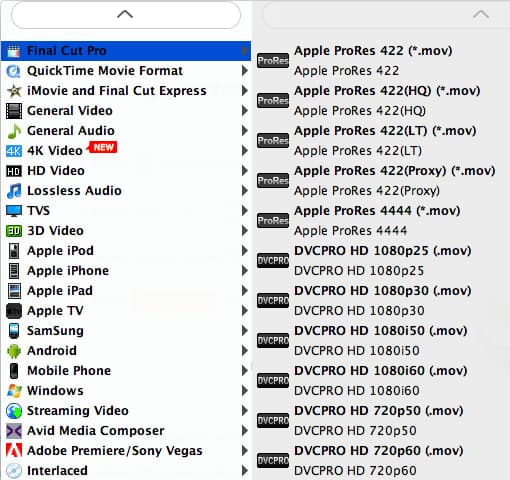The image size is (510, 480).
Task: Open the Avid Media Composer category
Action: (126, 431)
